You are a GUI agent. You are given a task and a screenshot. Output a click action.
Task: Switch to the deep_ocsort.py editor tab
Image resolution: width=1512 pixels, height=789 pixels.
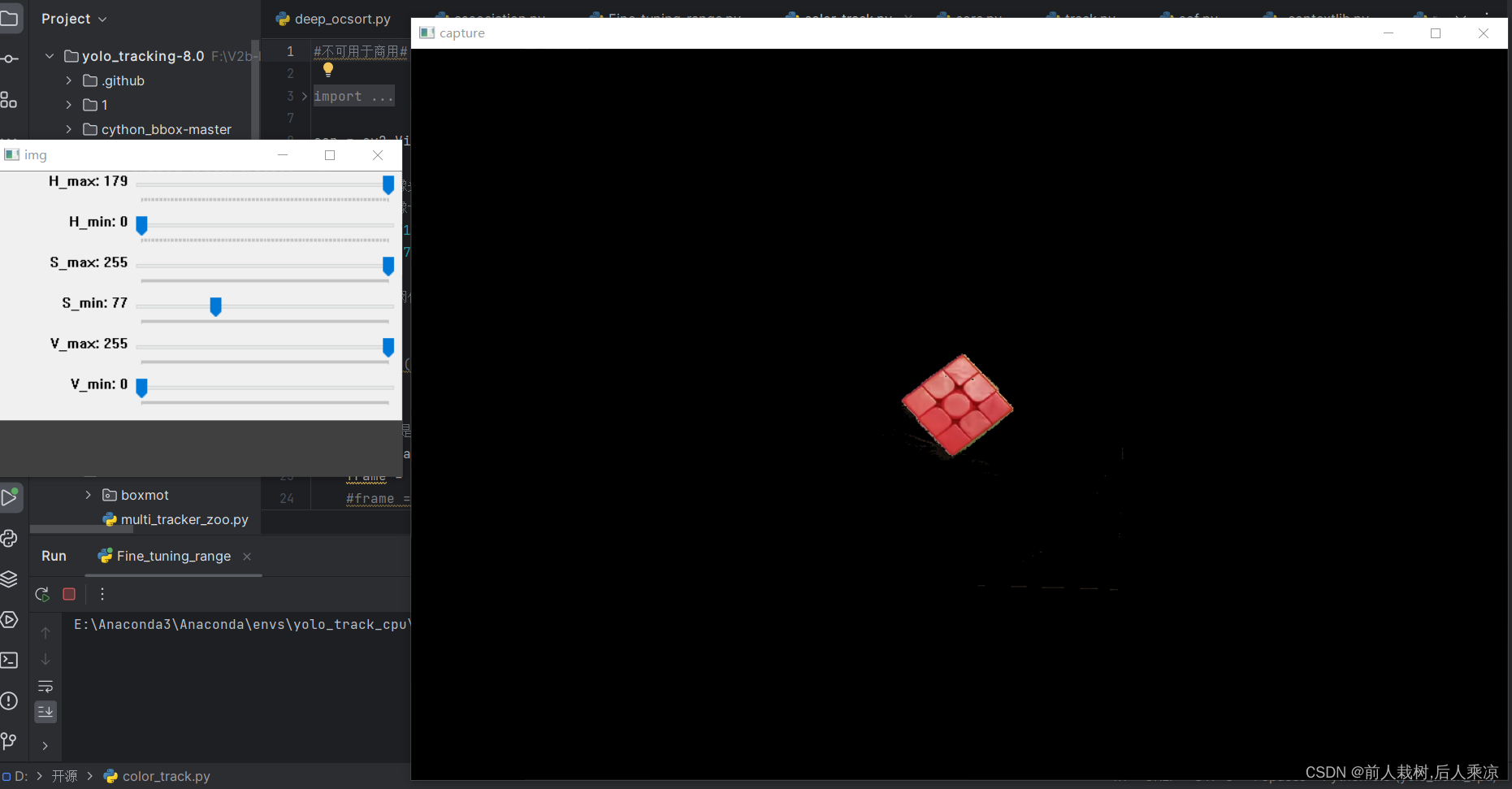coord(333,19)
